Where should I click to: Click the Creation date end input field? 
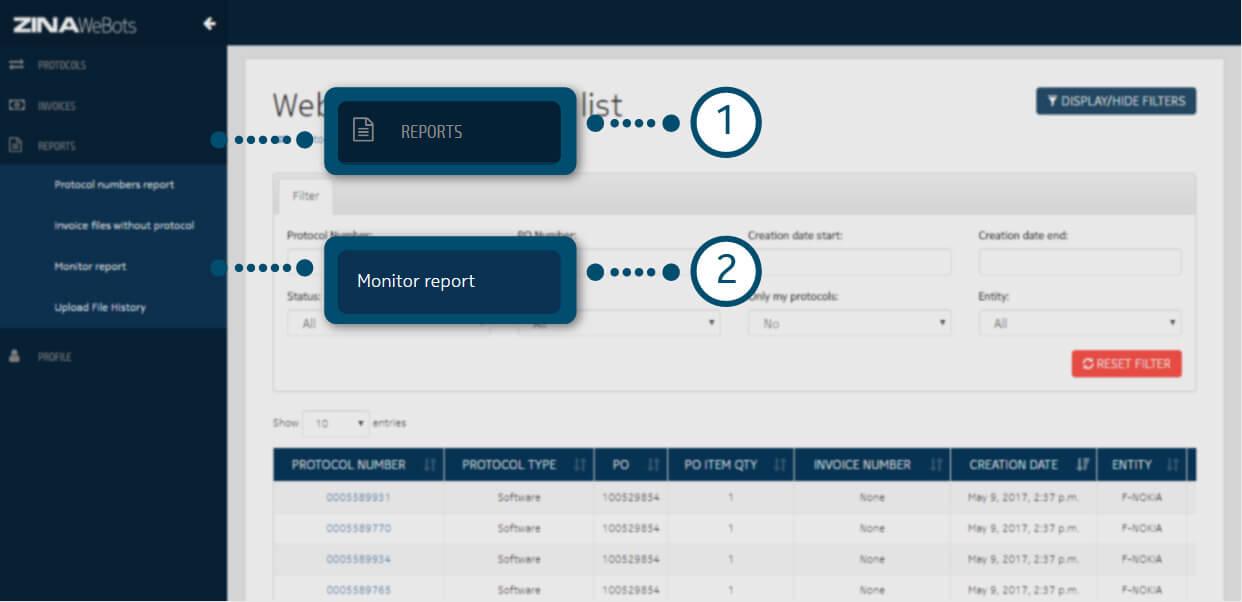(1079, 263)
